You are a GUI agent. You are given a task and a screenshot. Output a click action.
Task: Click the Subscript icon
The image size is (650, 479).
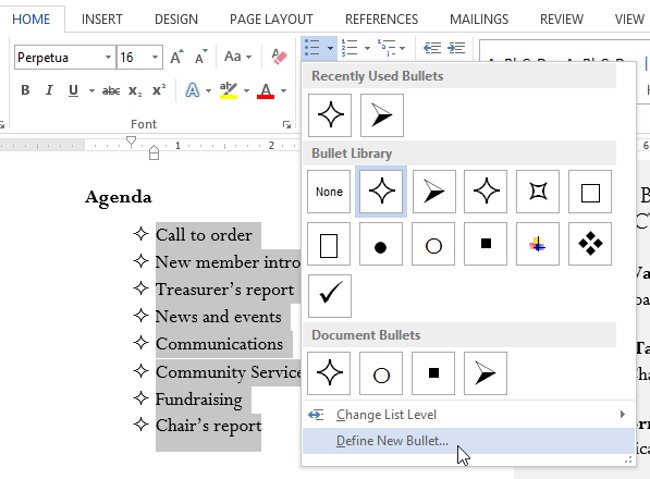pyautogui.click(x=135, y=91)
